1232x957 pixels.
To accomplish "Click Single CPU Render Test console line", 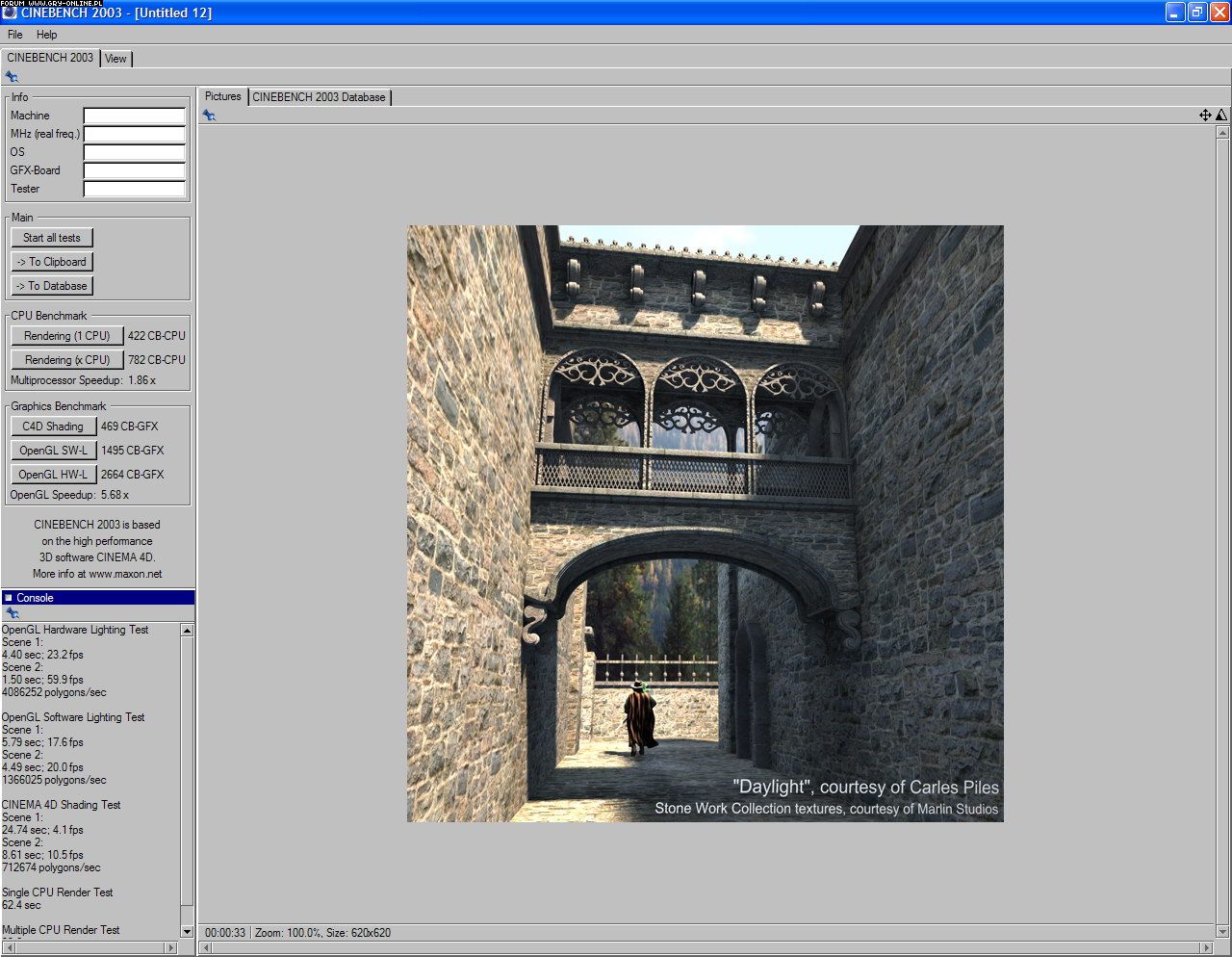I will (58, 892).
